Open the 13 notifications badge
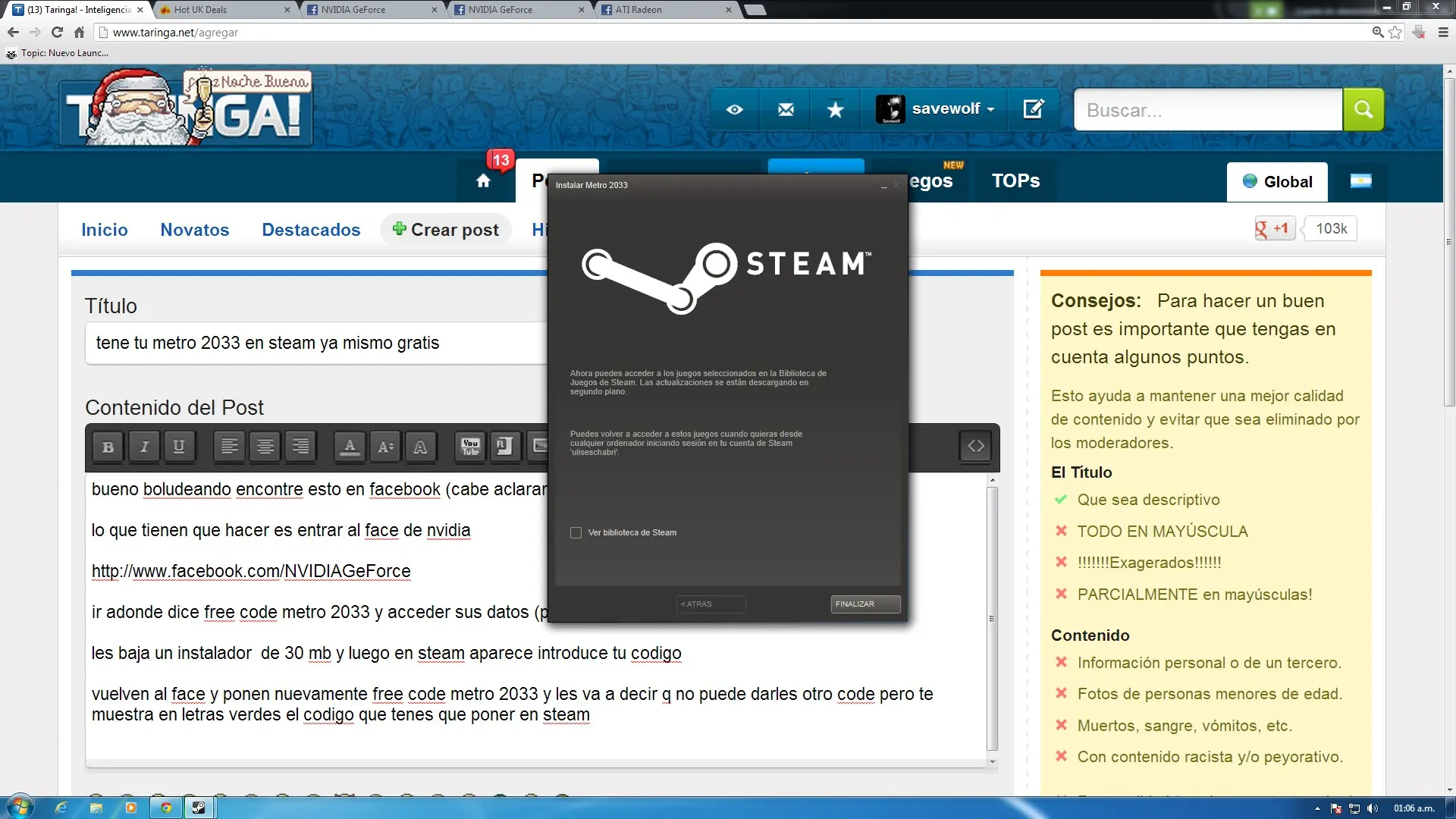This screenshot has height=819, width=1456. coord(500,160)
